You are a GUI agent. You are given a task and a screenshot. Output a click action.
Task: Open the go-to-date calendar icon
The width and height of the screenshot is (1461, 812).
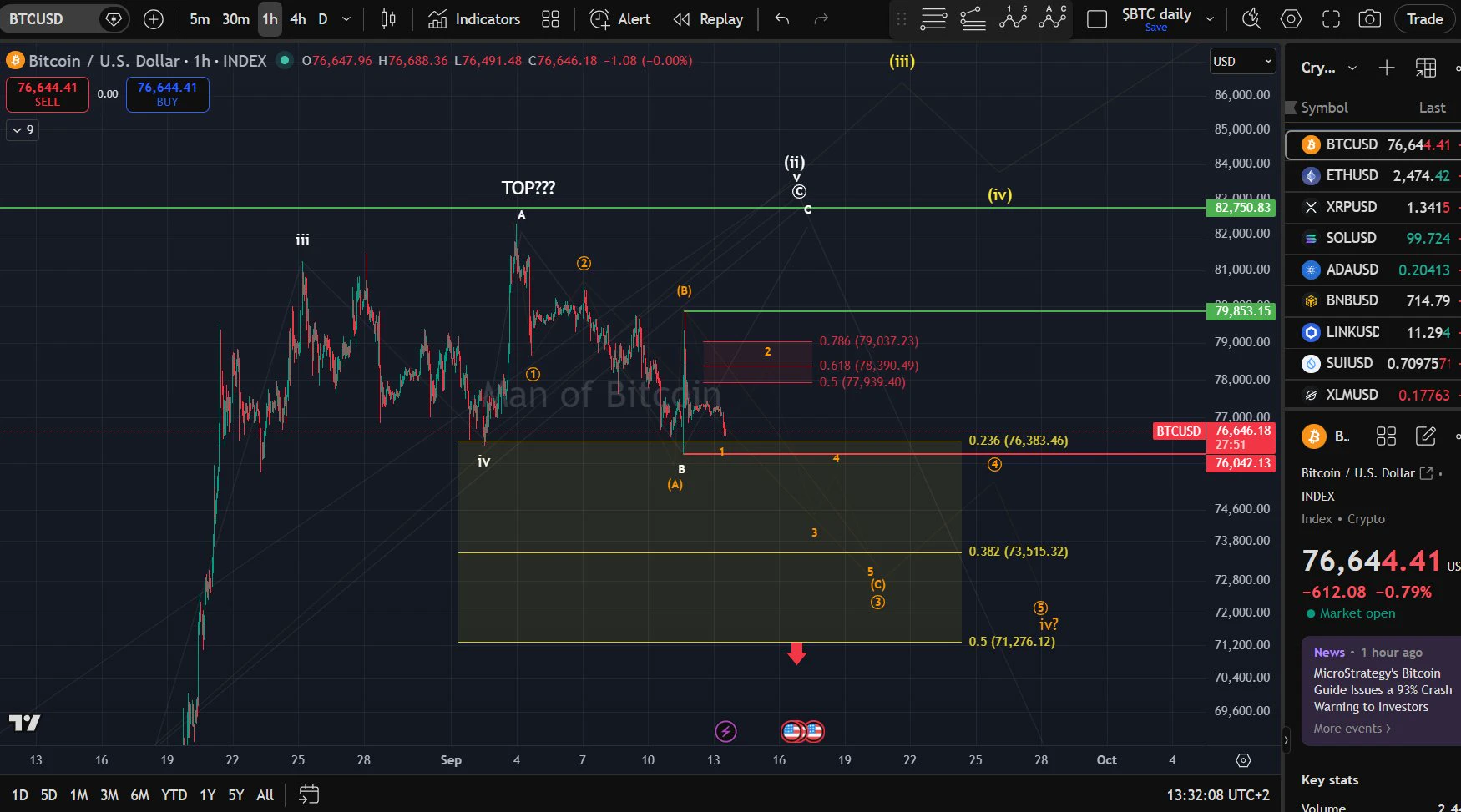pos(309,794)
